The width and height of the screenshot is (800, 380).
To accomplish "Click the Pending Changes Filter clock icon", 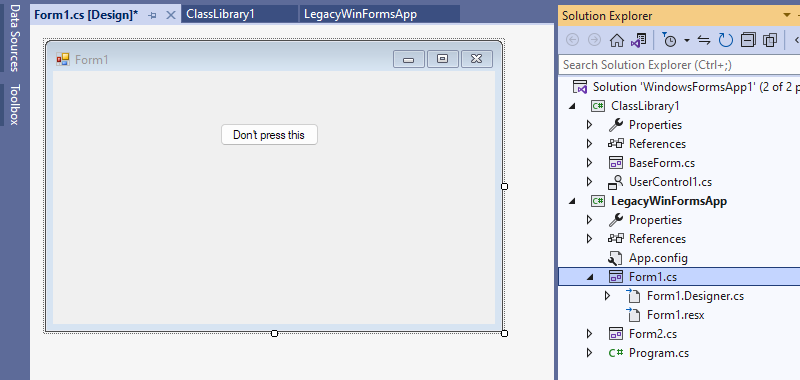I will click(x=669, y=40).
